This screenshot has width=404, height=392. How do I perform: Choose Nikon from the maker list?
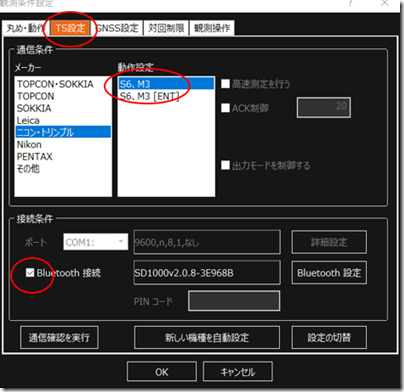pyautogui.click(x=63, y=144)
